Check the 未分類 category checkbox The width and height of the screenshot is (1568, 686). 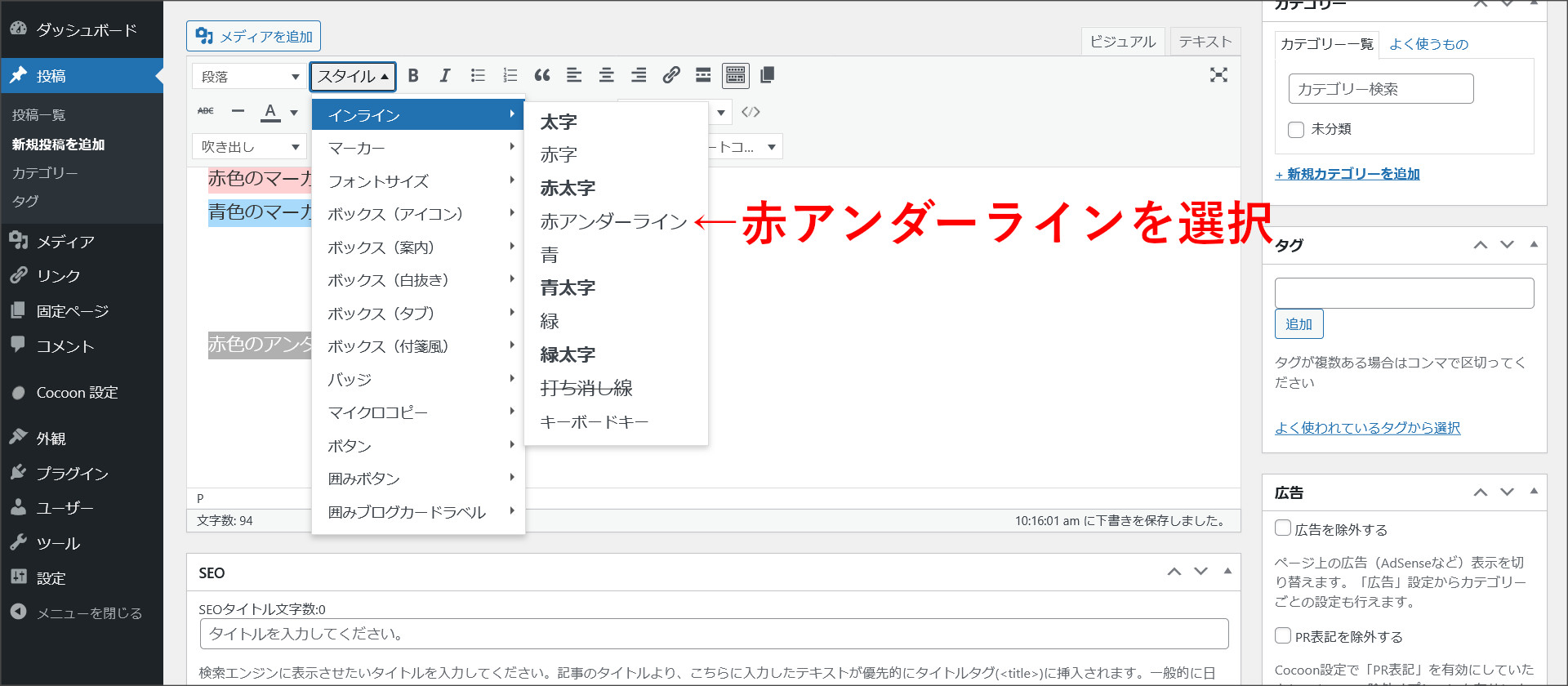click(1296, 129)
